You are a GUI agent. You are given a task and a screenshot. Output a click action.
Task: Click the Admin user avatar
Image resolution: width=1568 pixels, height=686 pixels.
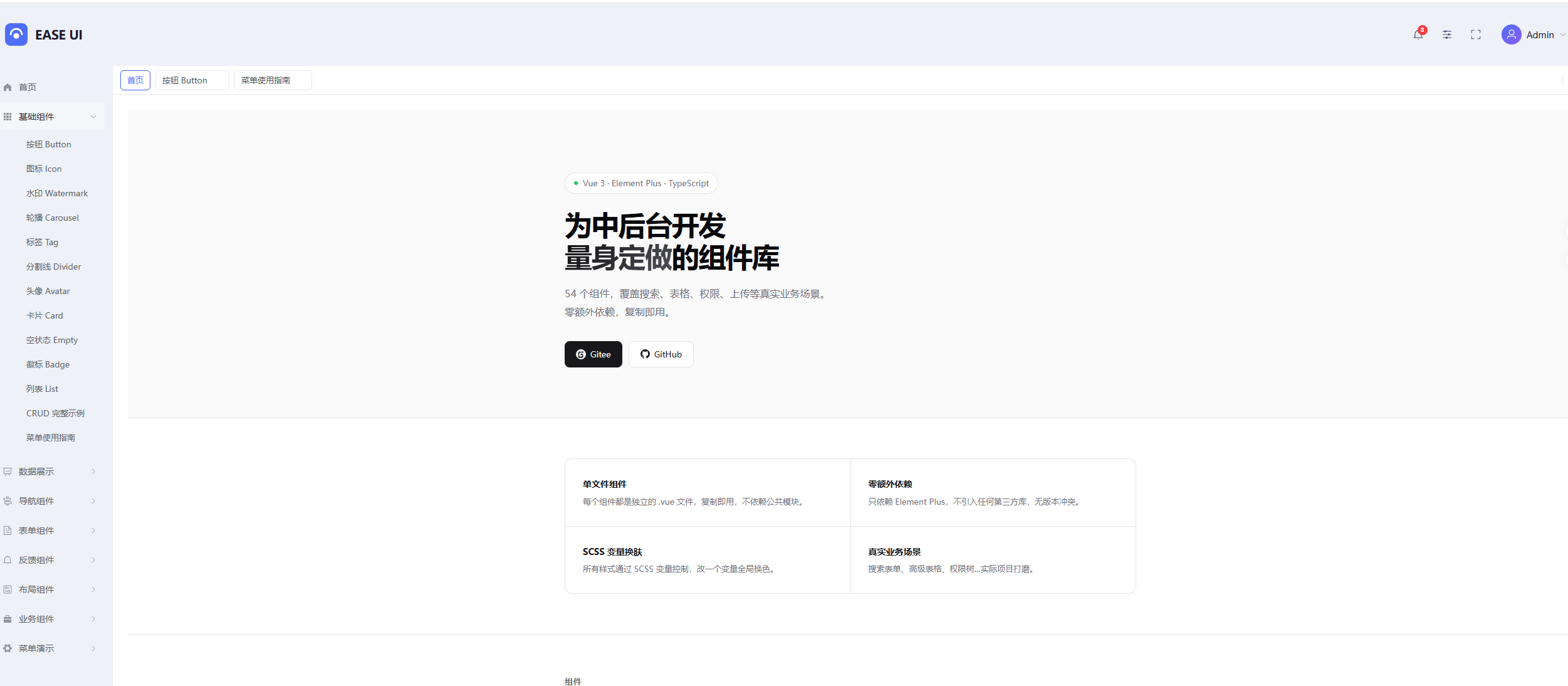click(x=1511, y=34)
